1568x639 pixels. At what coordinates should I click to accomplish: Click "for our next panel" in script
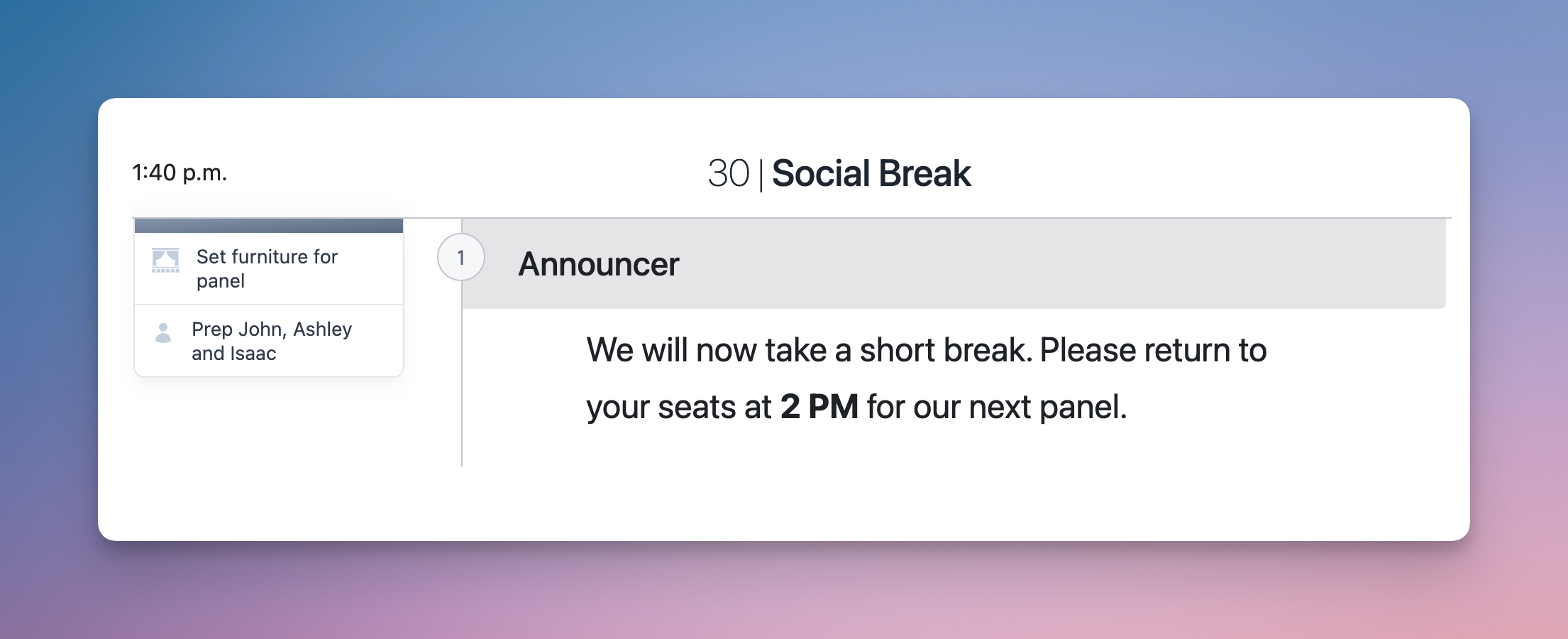click(995, 407)
